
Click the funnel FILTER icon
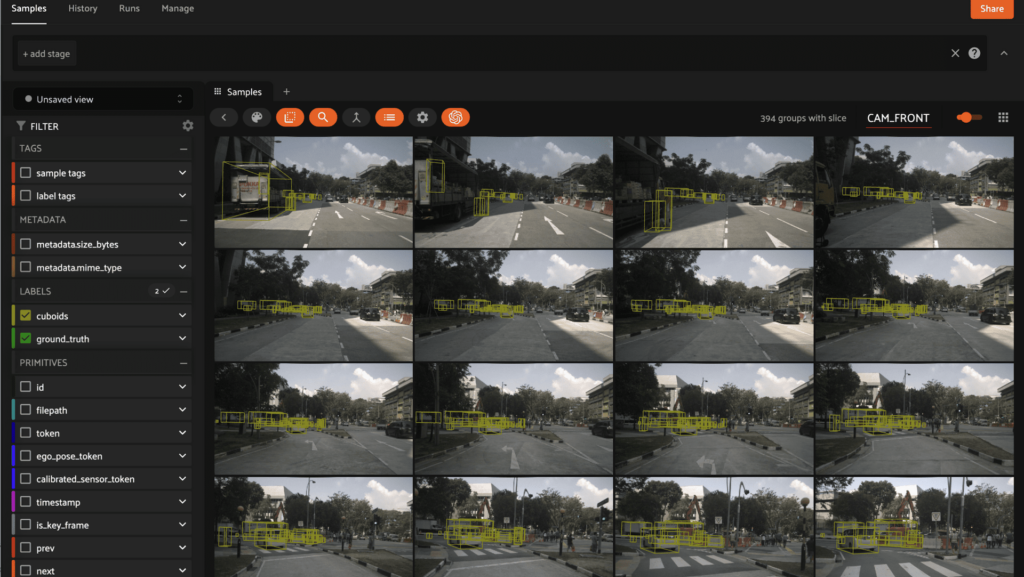point(21,126)
